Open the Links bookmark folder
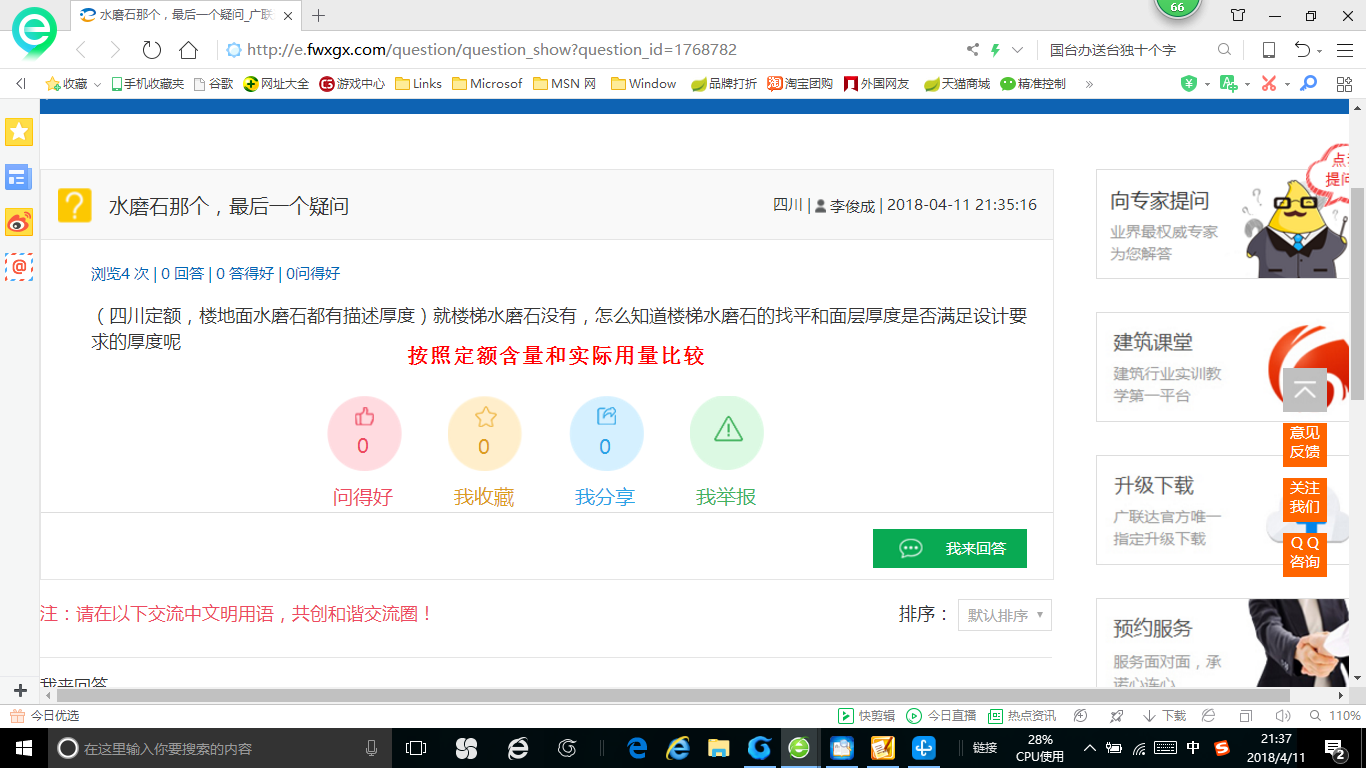Screen dimensions: 1366x768 click(419, 84)
